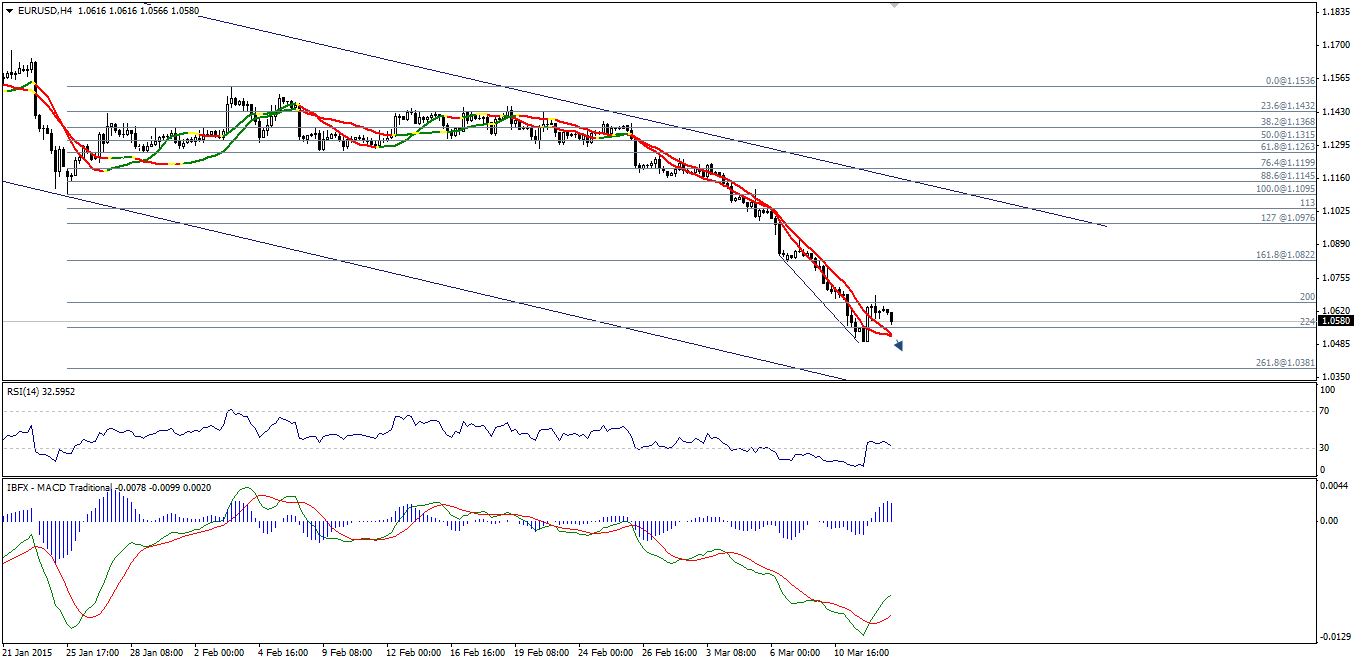Click time axis label 24 Feb 00:00
This screenshot has width=1356, height=661.
tap(607, 652)
